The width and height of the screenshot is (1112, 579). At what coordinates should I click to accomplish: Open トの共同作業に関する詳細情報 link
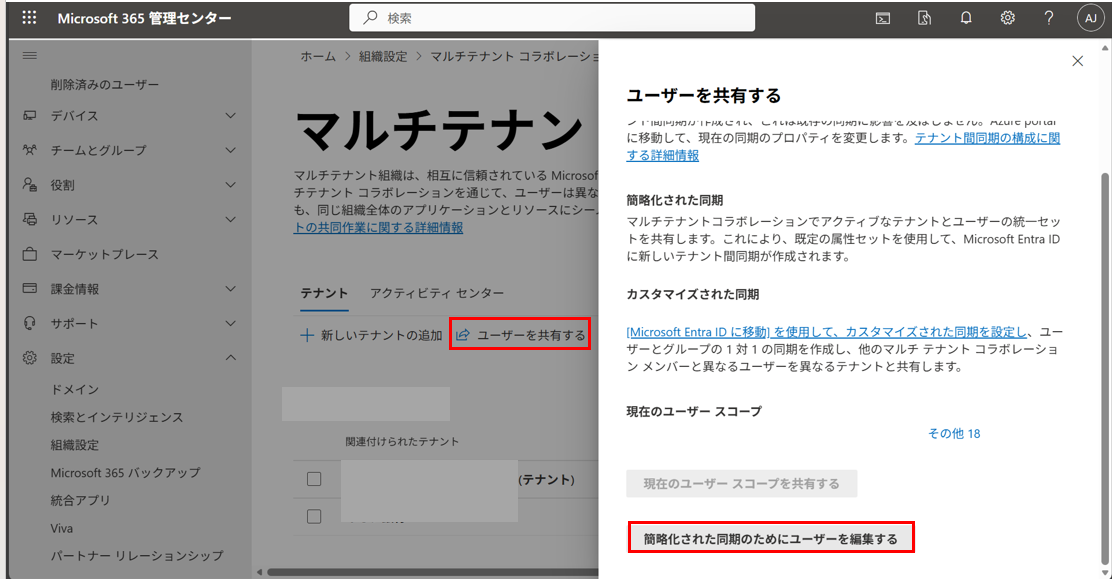(378, 228)
